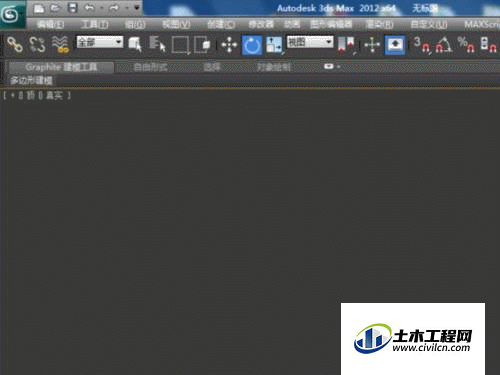The height and width of the screenshot is (375, 500).
Task: Switch to the Graphite 建模工具 tab
Action: pos(61,67)
